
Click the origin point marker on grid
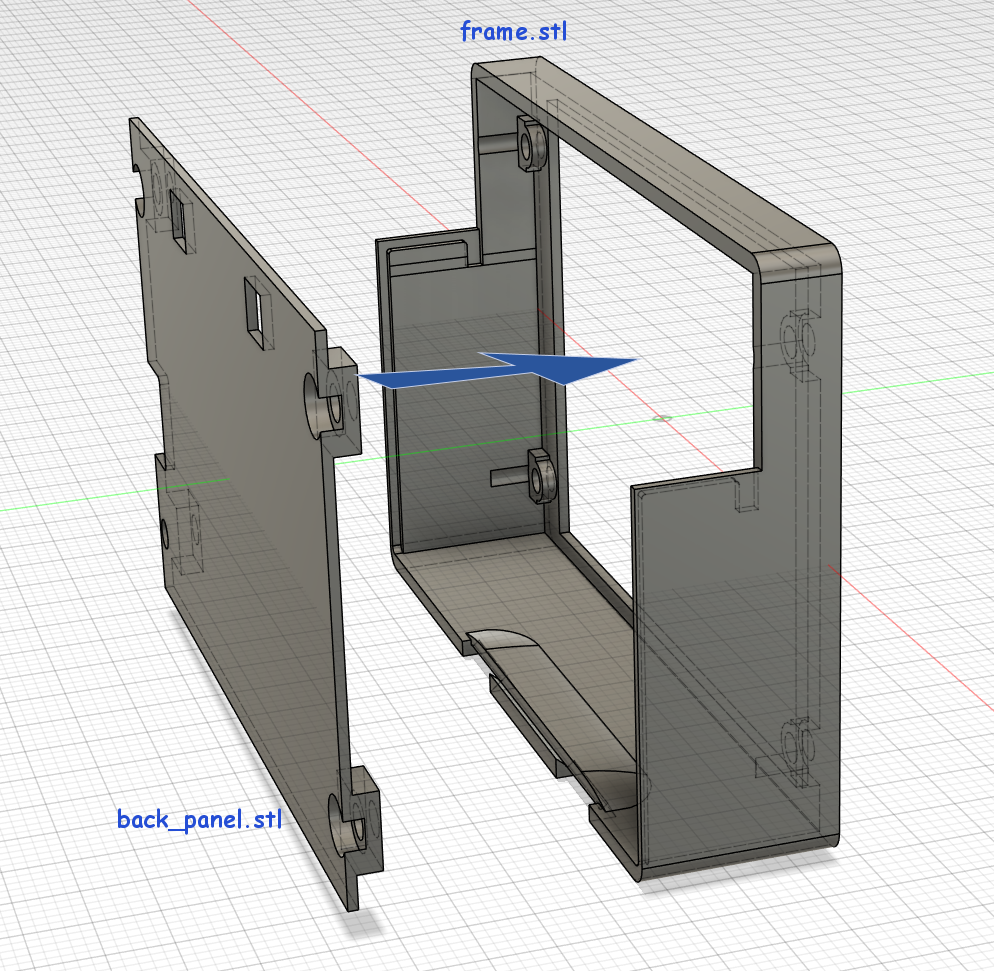click(x=660, y=416)
